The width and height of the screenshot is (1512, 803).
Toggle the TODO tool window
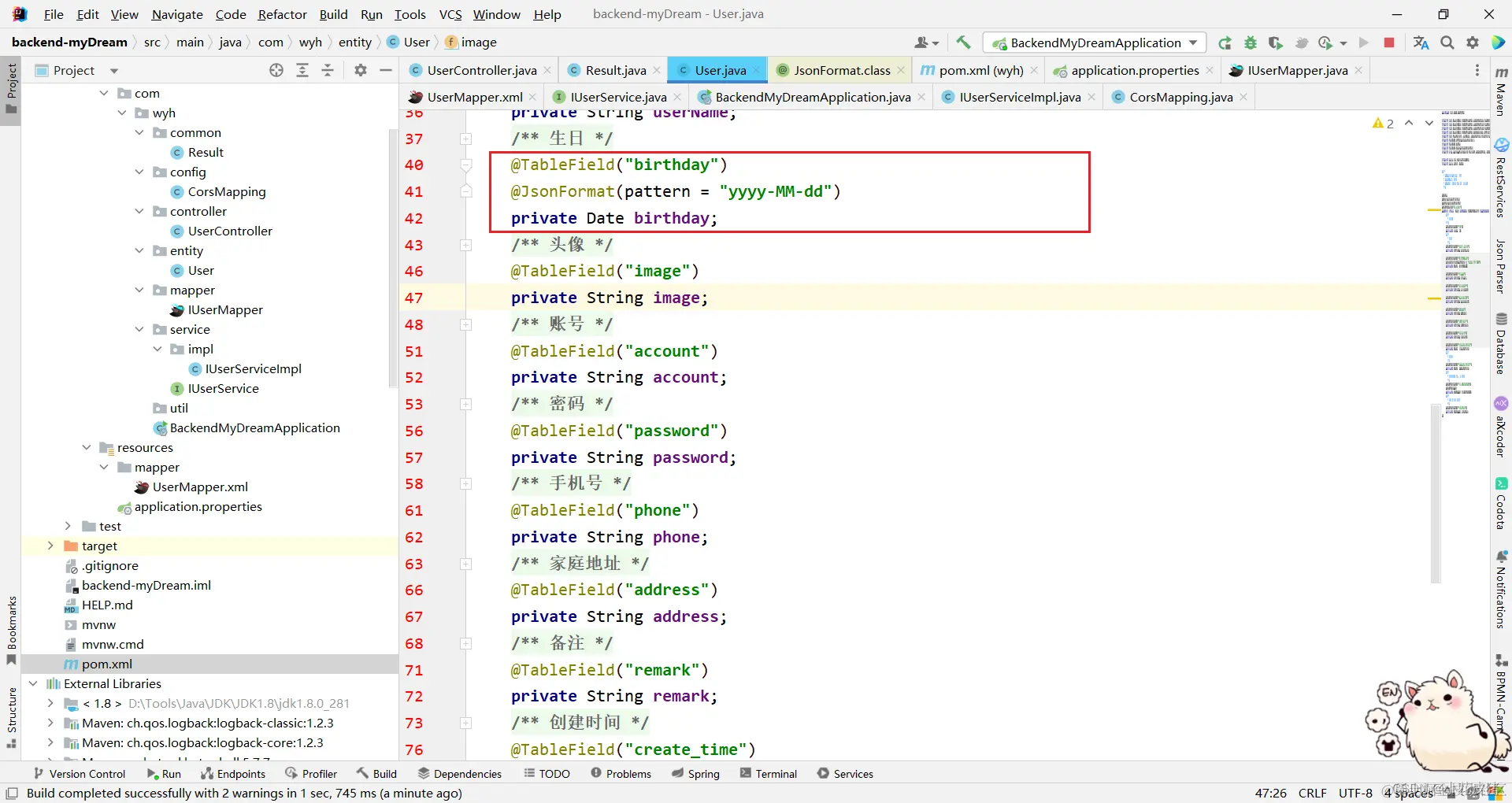547,774
